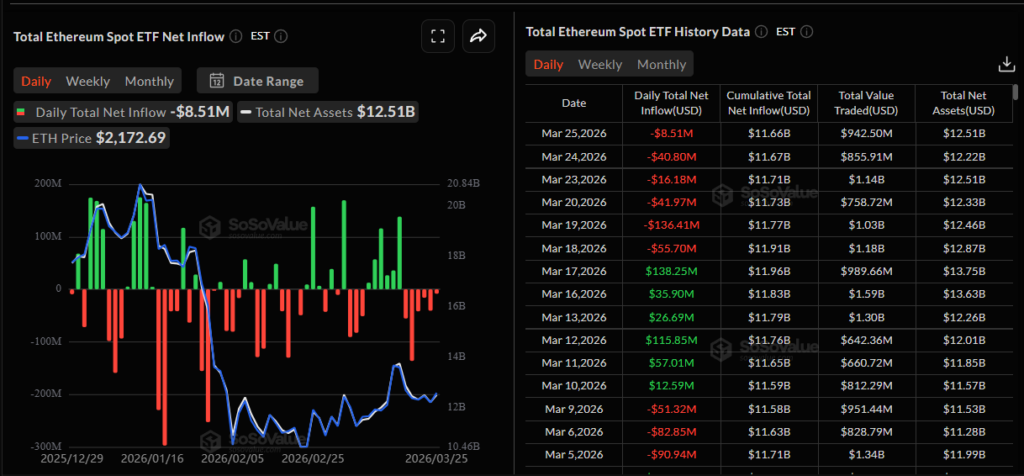Switch chart to Monthly view
This screenshot has width=1024, height=476.
tap(149, 81)
